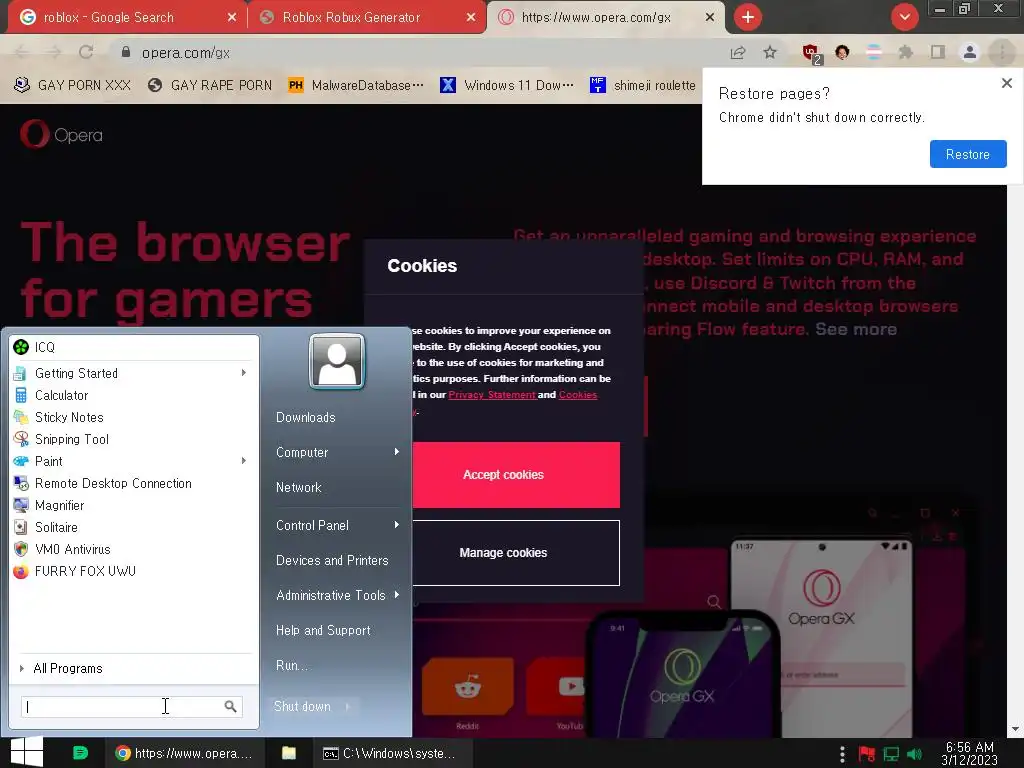
Task: Click the Opera logo on page
Action: [x=61, y=135]
